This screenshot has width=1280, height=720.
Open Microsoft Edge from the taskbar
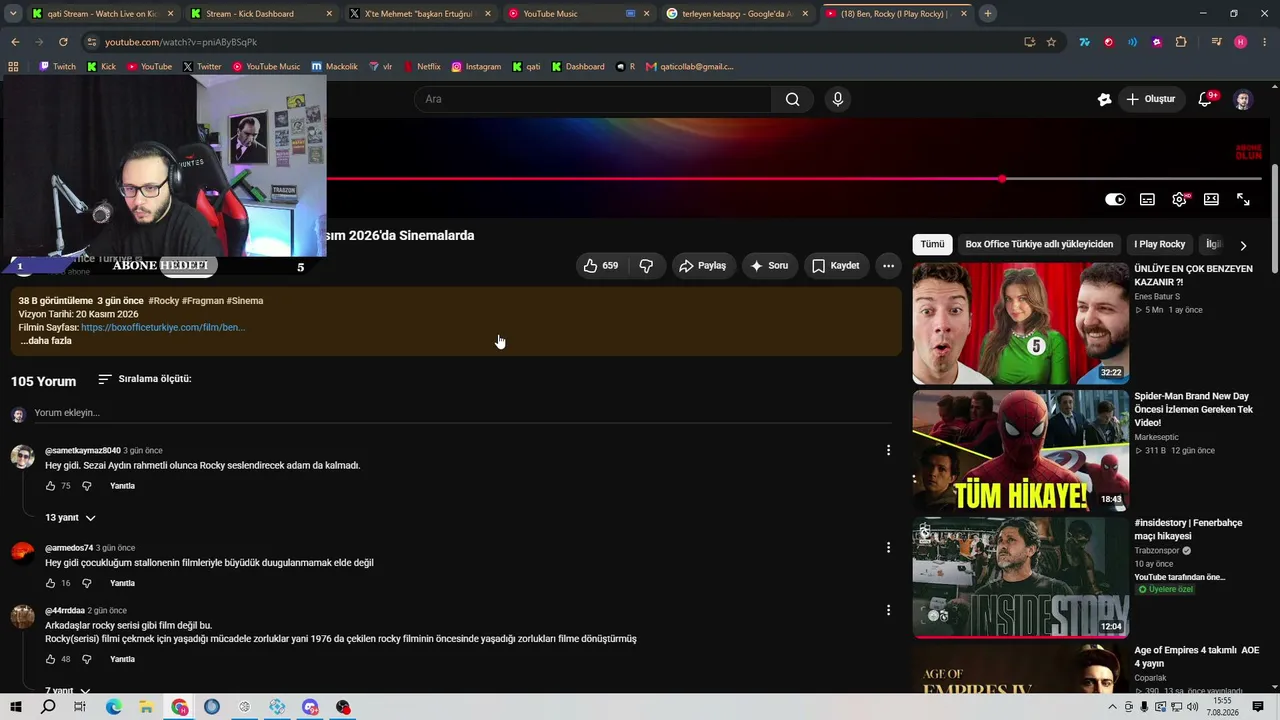point(113,707)
